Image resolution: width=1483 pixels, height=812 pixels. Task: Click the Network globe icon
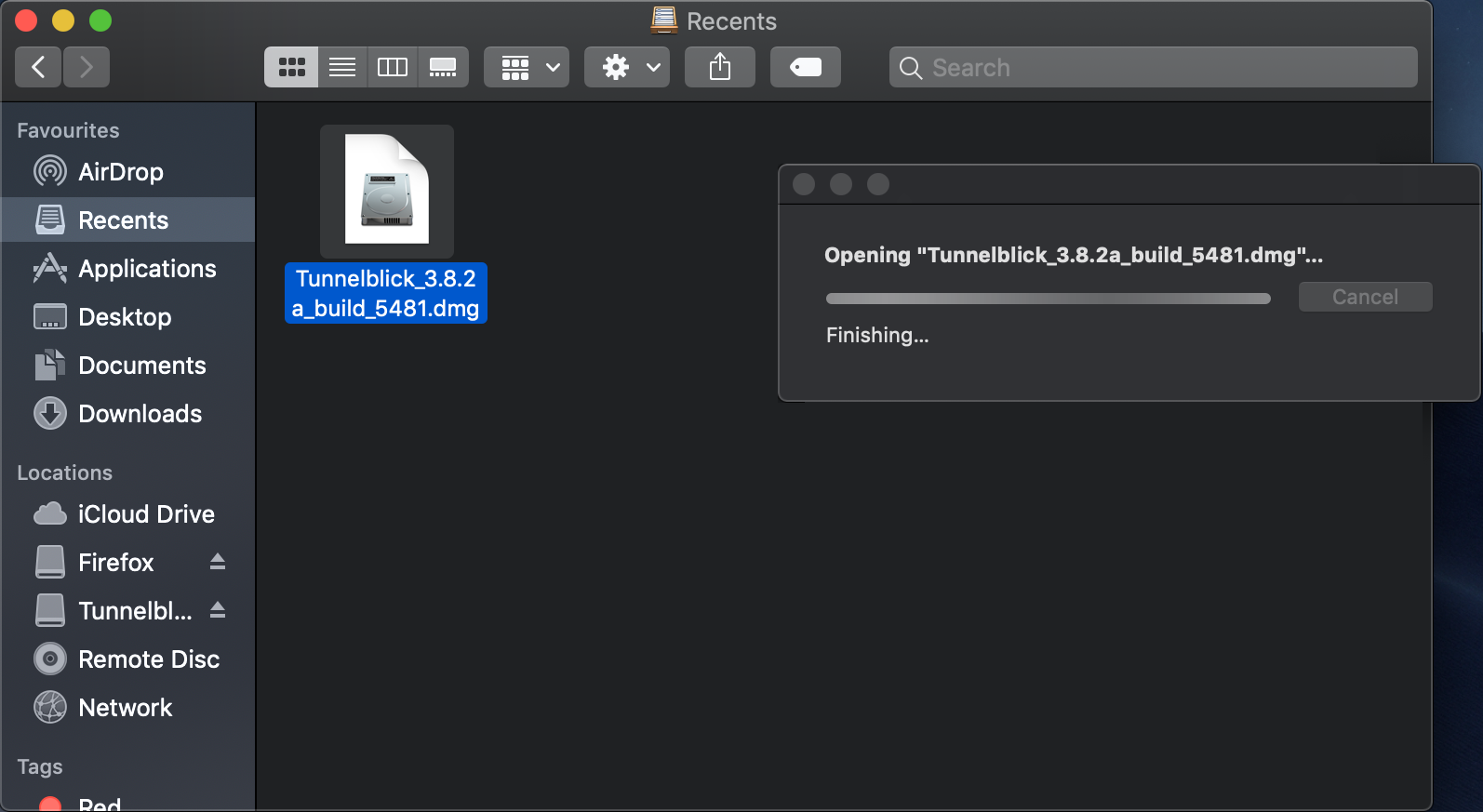50,707
